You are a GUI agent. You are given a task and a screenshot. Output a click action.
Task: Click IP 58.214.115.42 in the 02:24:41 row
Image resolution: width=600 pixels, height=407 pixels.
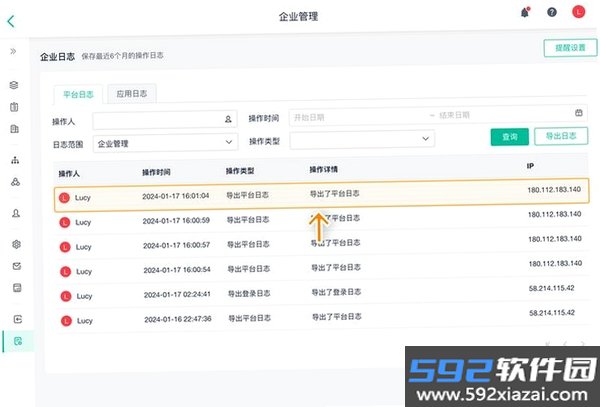click(x=551, y=288)
